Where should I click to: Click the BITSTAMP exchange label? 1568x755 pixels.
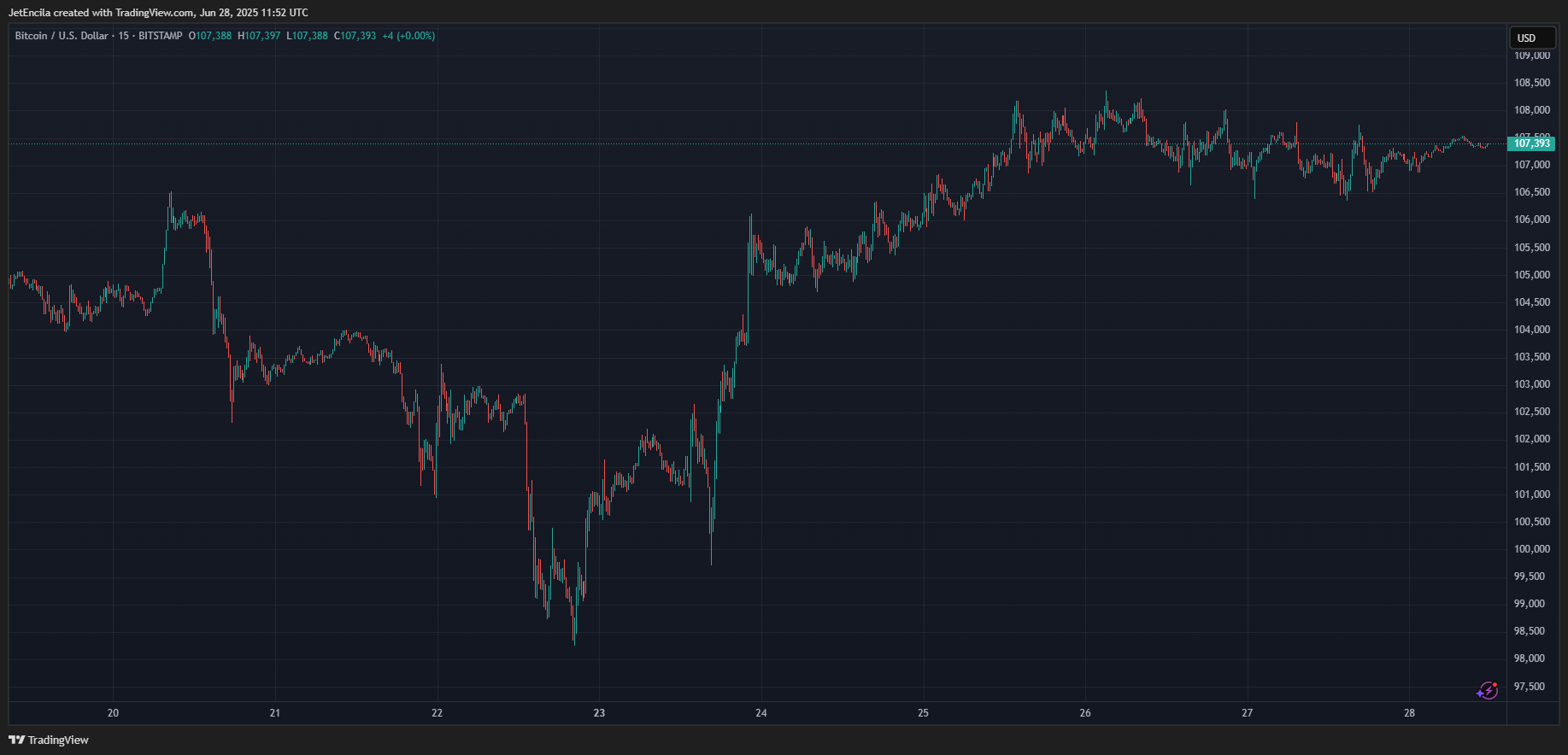pos(161,36)
